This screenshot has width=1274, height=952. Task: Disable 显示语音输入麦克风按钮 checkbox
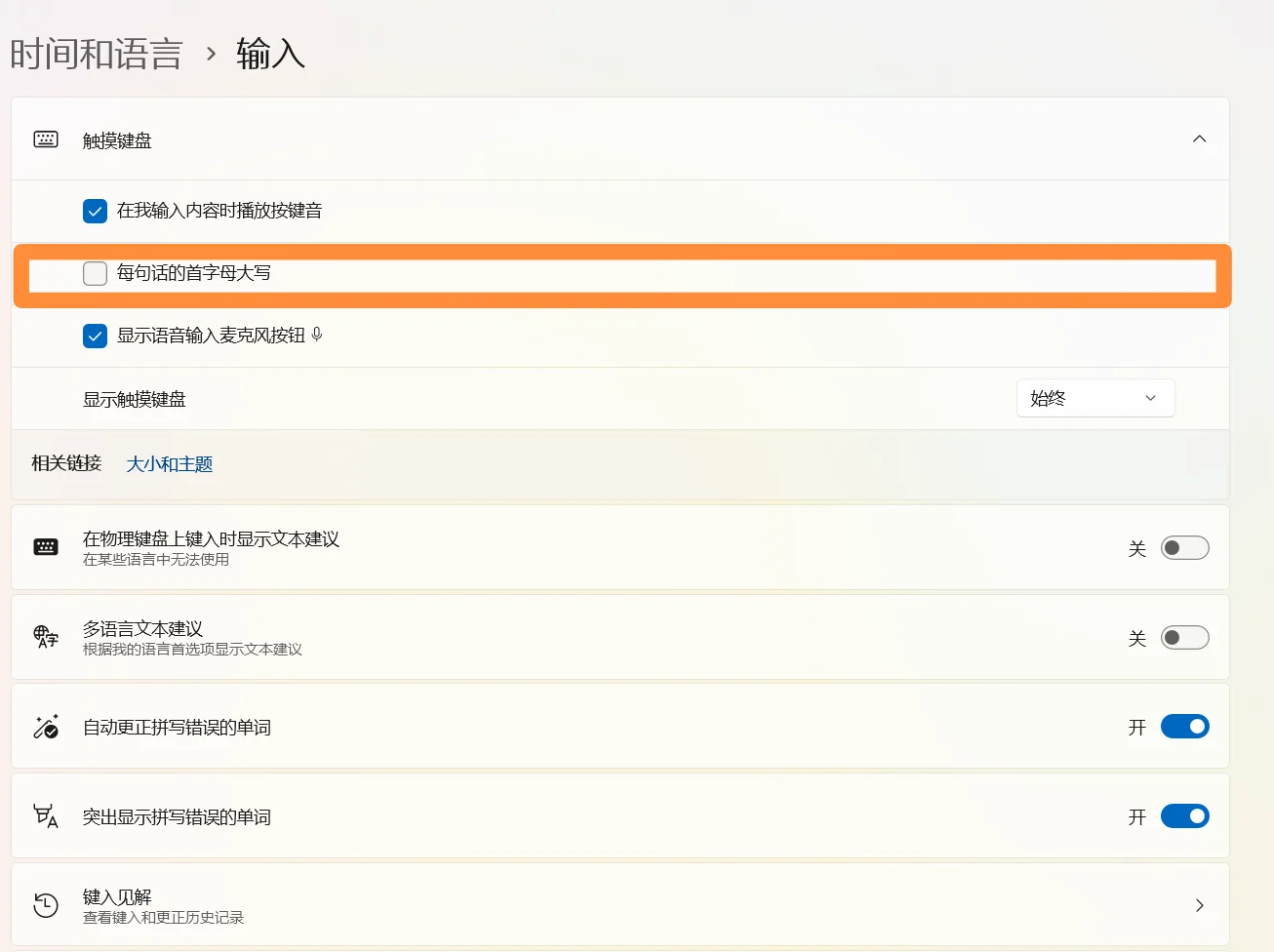pyautogui.click(x=95, y=335)
